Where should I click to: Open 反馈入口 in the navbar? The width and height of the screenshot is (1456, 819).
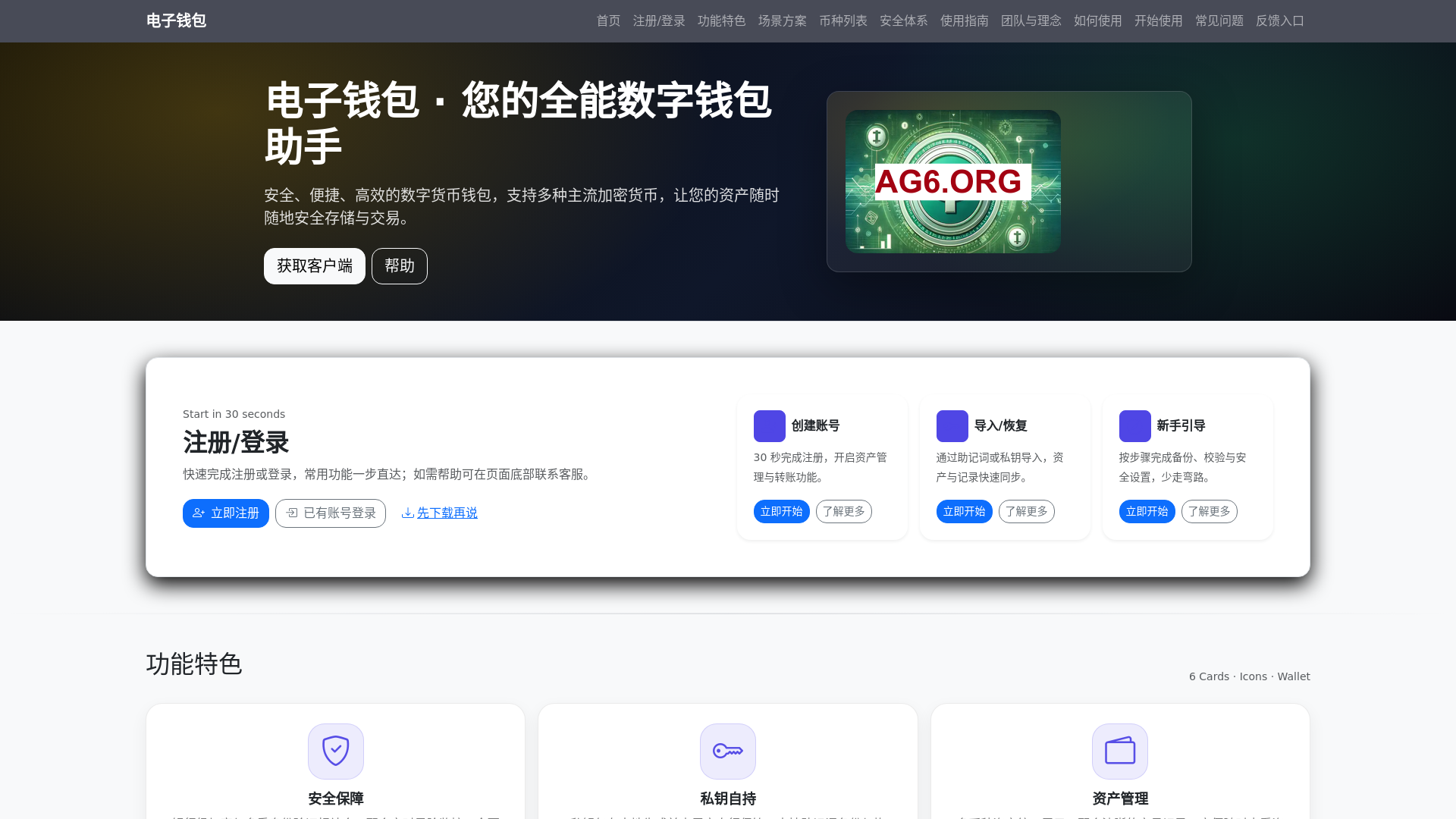click(1280, 20)
